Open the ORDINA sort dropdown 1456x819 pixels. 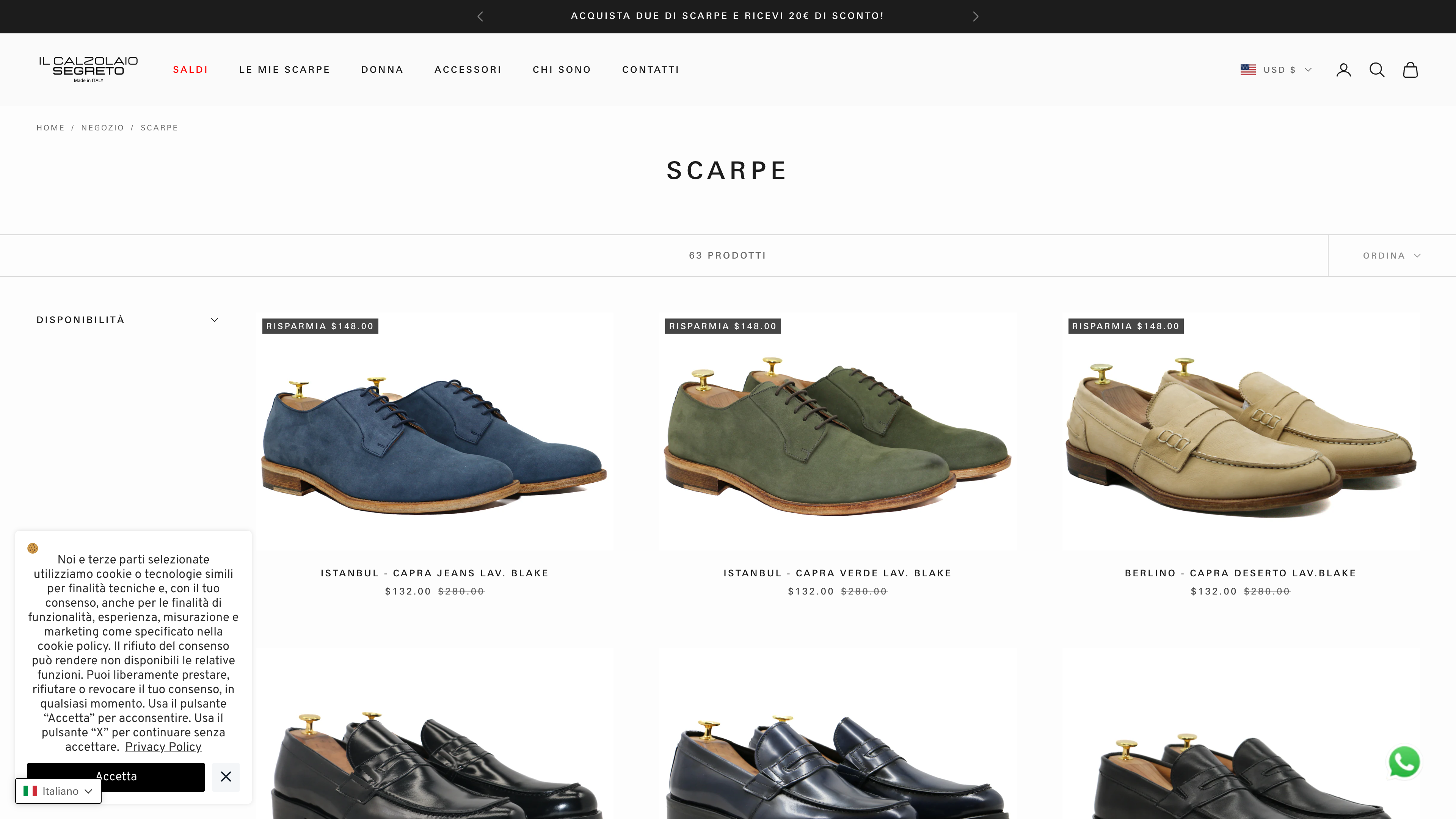(1392, 255)
